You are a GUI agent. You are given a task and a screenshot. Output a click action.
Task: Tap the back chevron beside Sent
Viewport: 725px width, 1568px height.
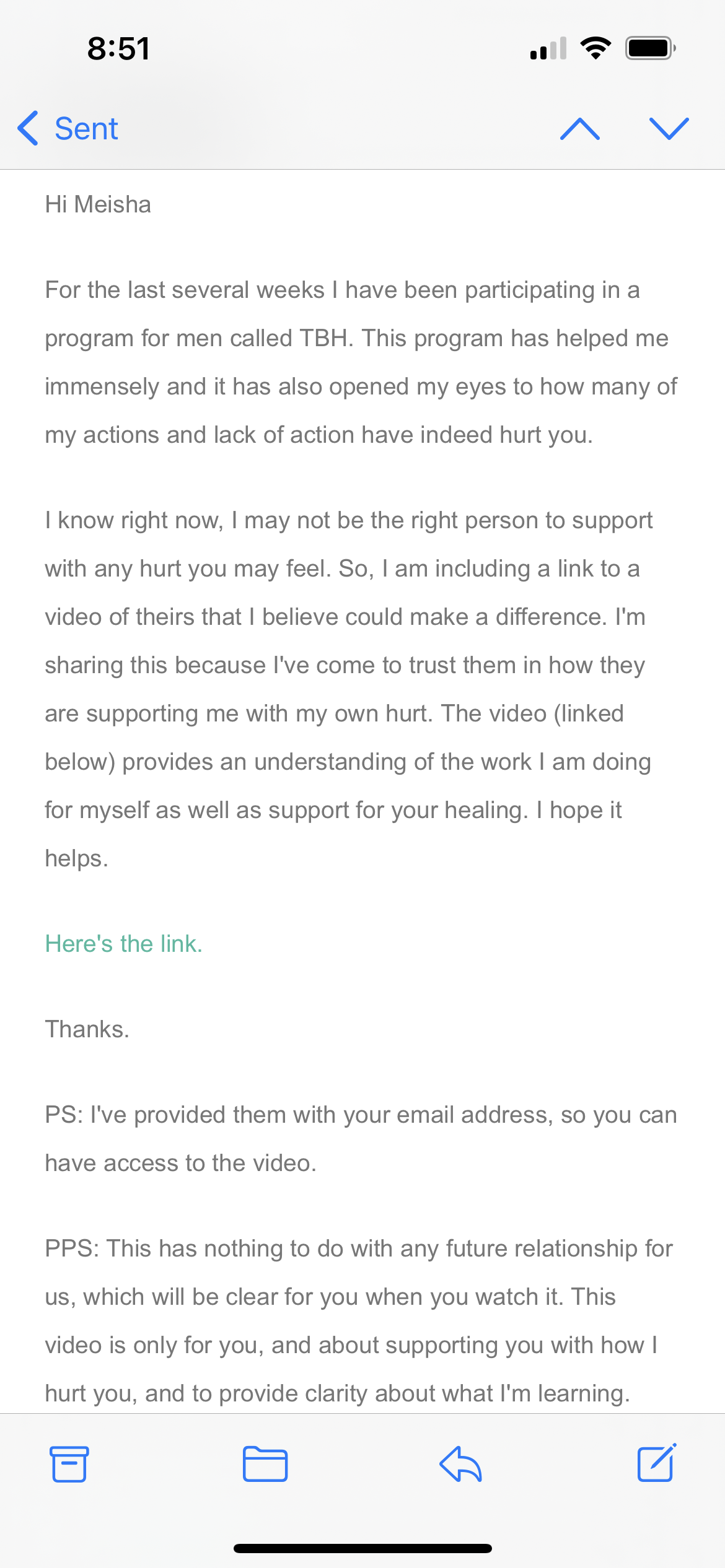[x=29, y=128]
